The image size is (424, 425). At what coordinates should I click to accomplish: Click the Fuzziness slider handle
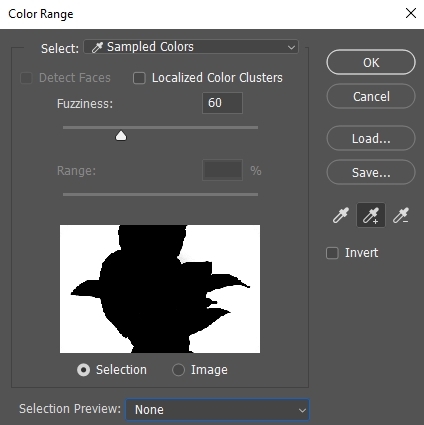121,136
